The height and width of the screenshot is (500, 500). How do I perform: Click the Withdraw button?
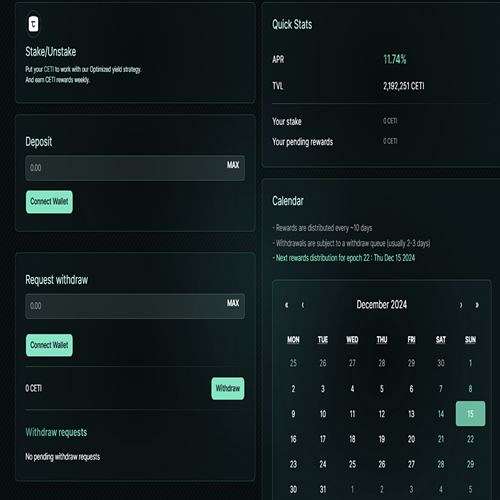coord(228,388)
